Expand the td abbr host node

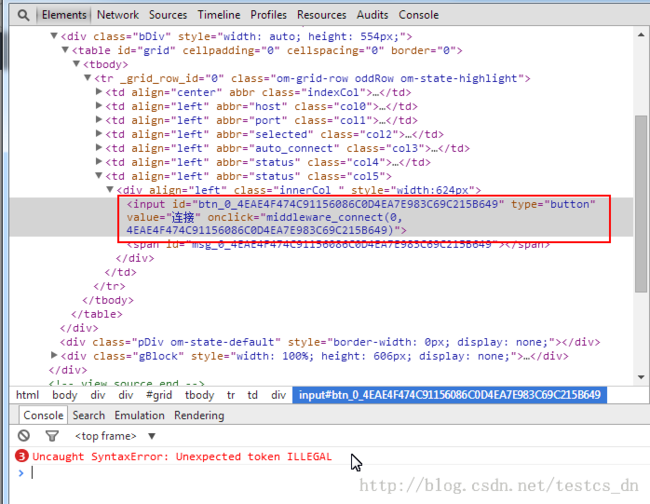[99, 106]
